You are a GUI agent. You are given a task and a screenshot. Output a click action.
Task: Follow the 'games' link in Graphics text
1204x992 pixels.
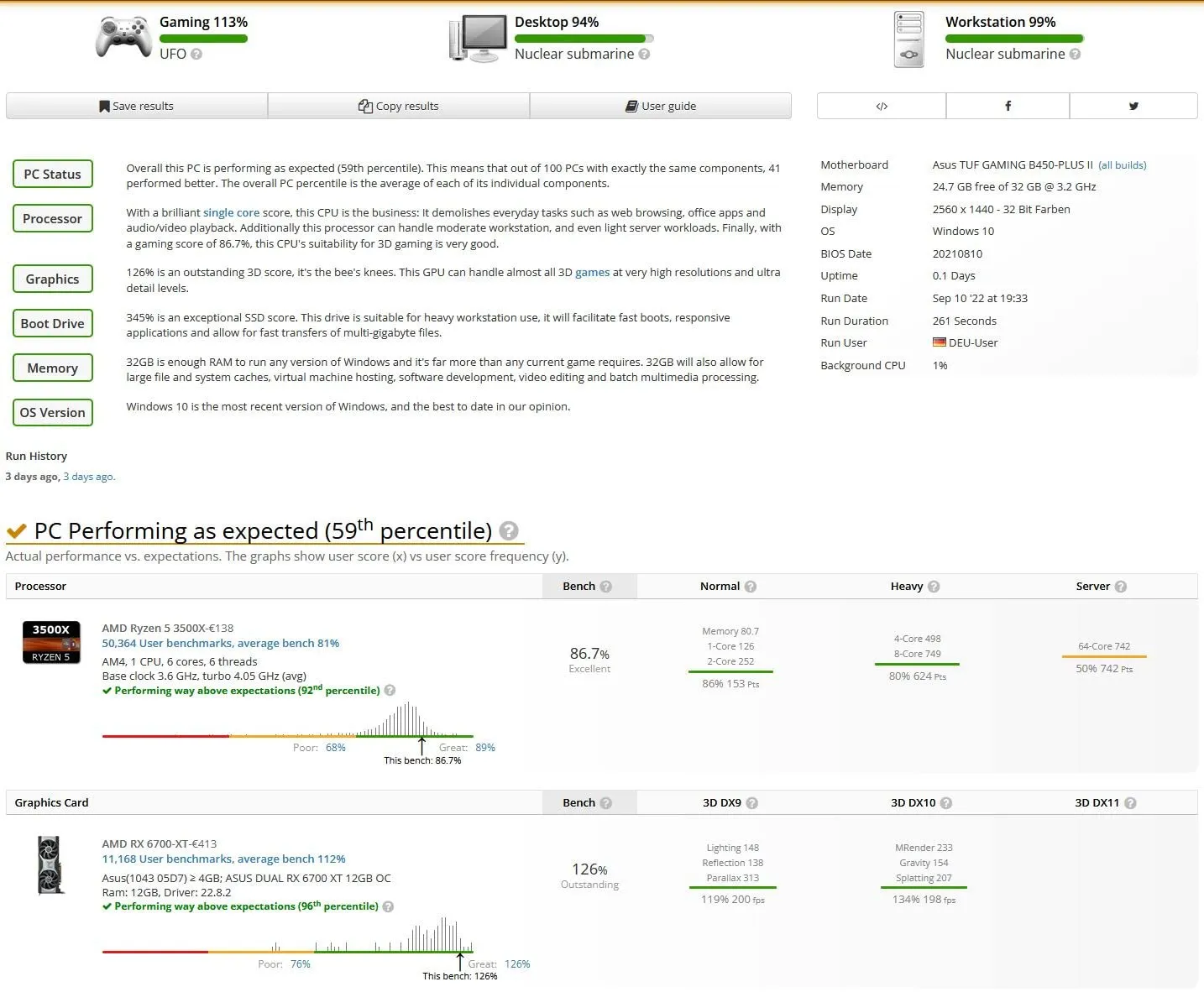(593, 273)
